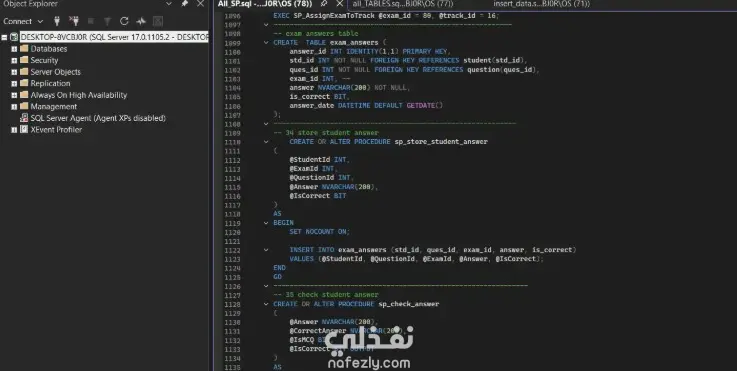Select the Server Objects tree item
The height and width of the screenshot is (371, 737).
[x=55, y=72]
